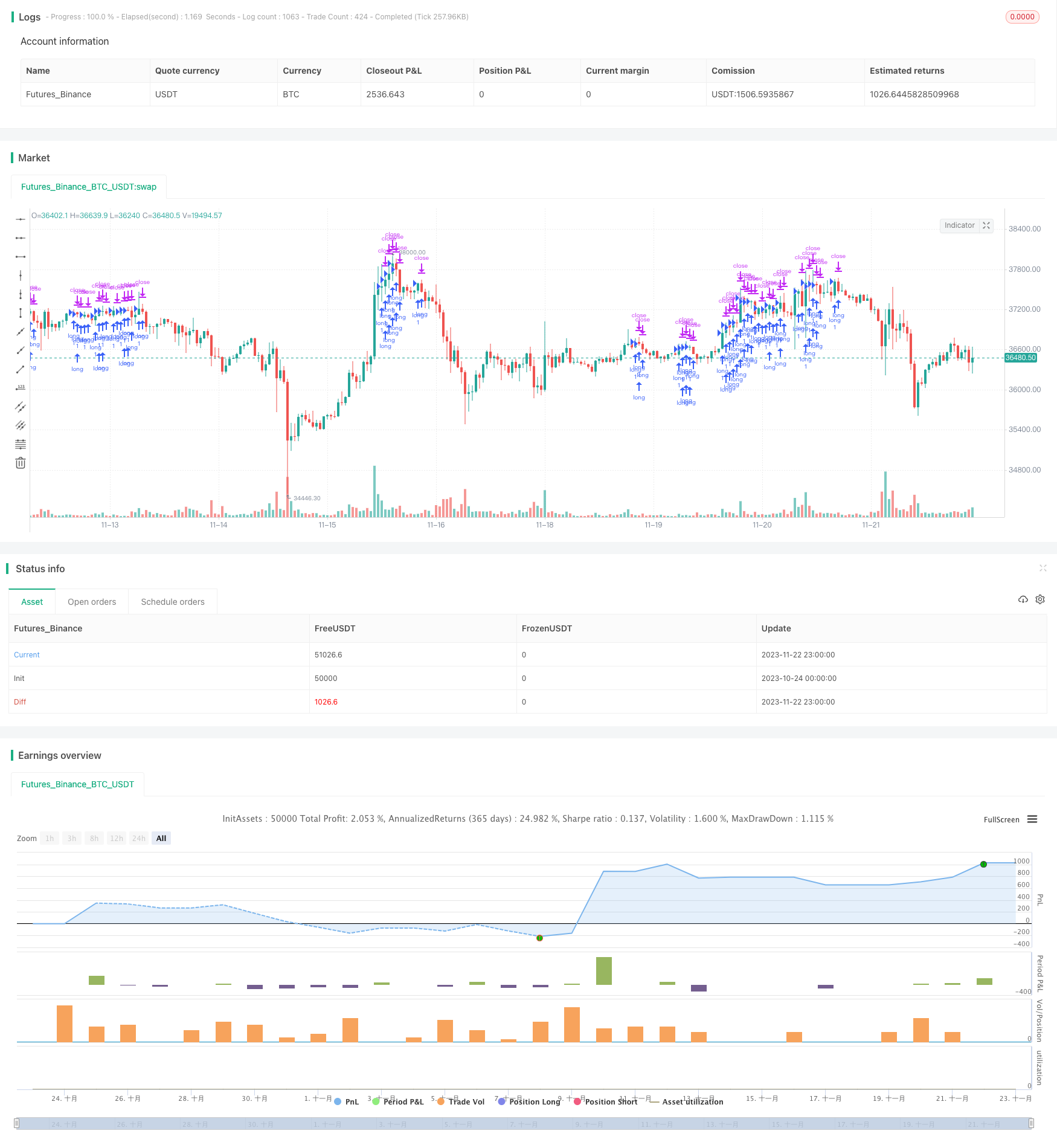The image size is (1057, 1148).
Task: Set earnings chart zoom to All
Action: point(161,838)
